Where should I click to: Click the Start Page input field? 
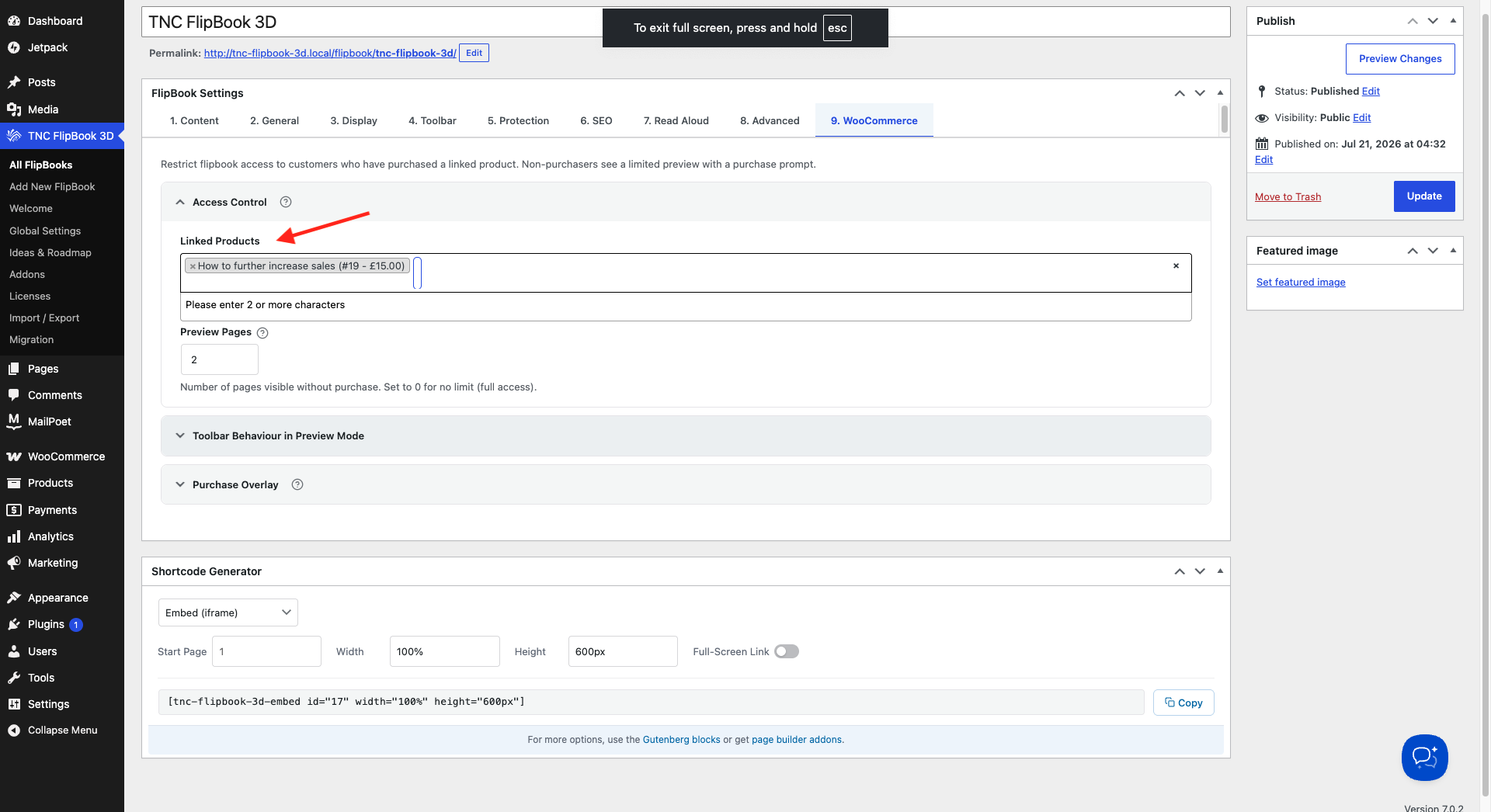[267, 651]
